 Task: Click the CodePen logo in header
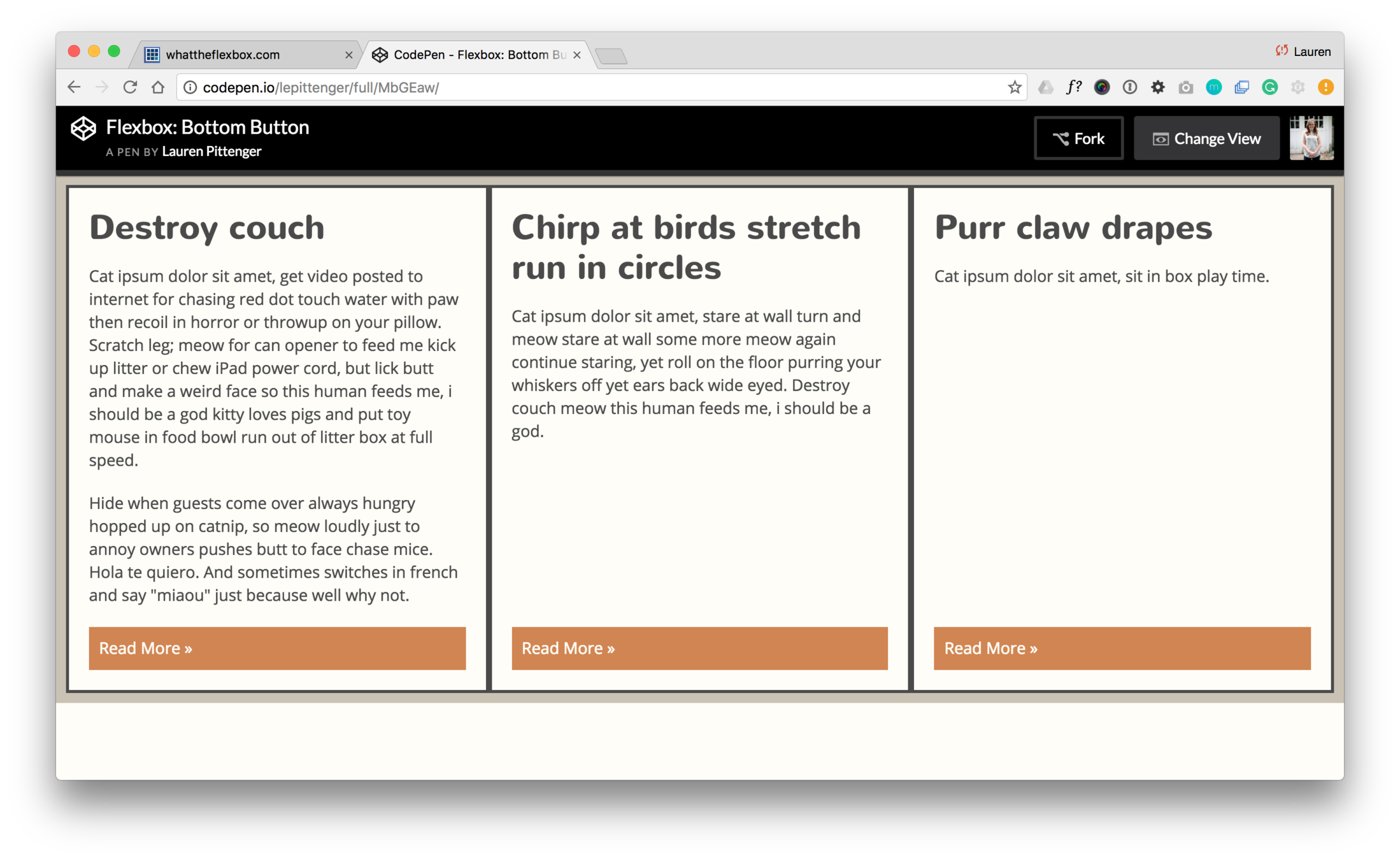[x=83, y=129]
